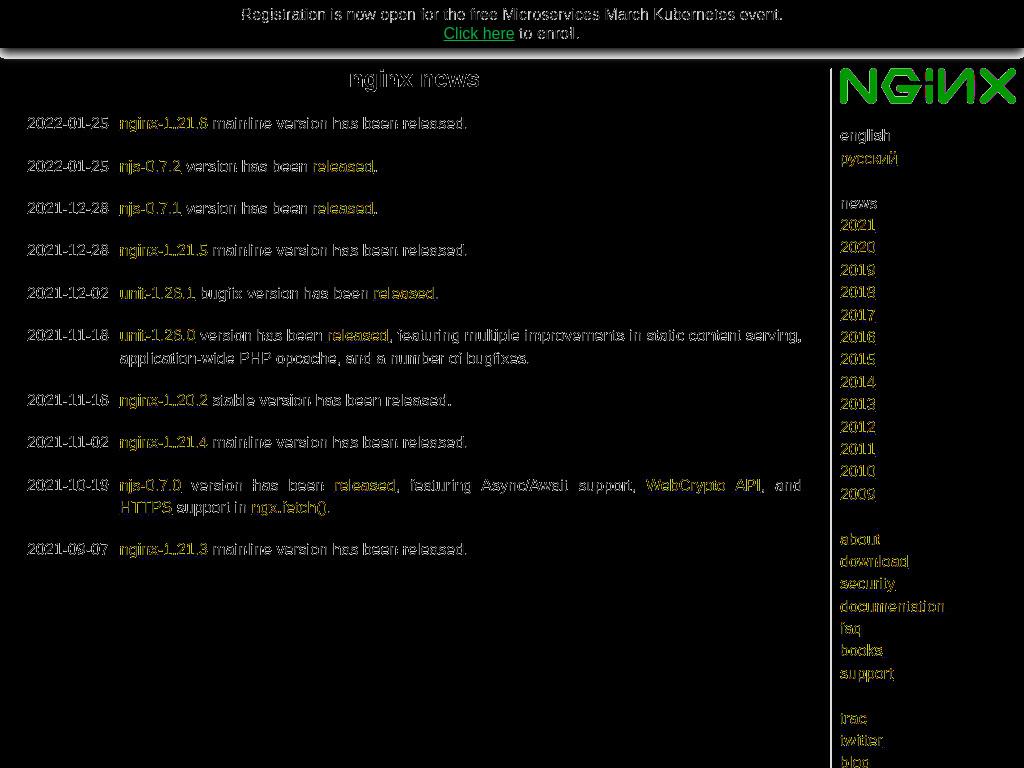Open the security page
The height and width of the screenshot is (768, 1024).
point(867,584)
